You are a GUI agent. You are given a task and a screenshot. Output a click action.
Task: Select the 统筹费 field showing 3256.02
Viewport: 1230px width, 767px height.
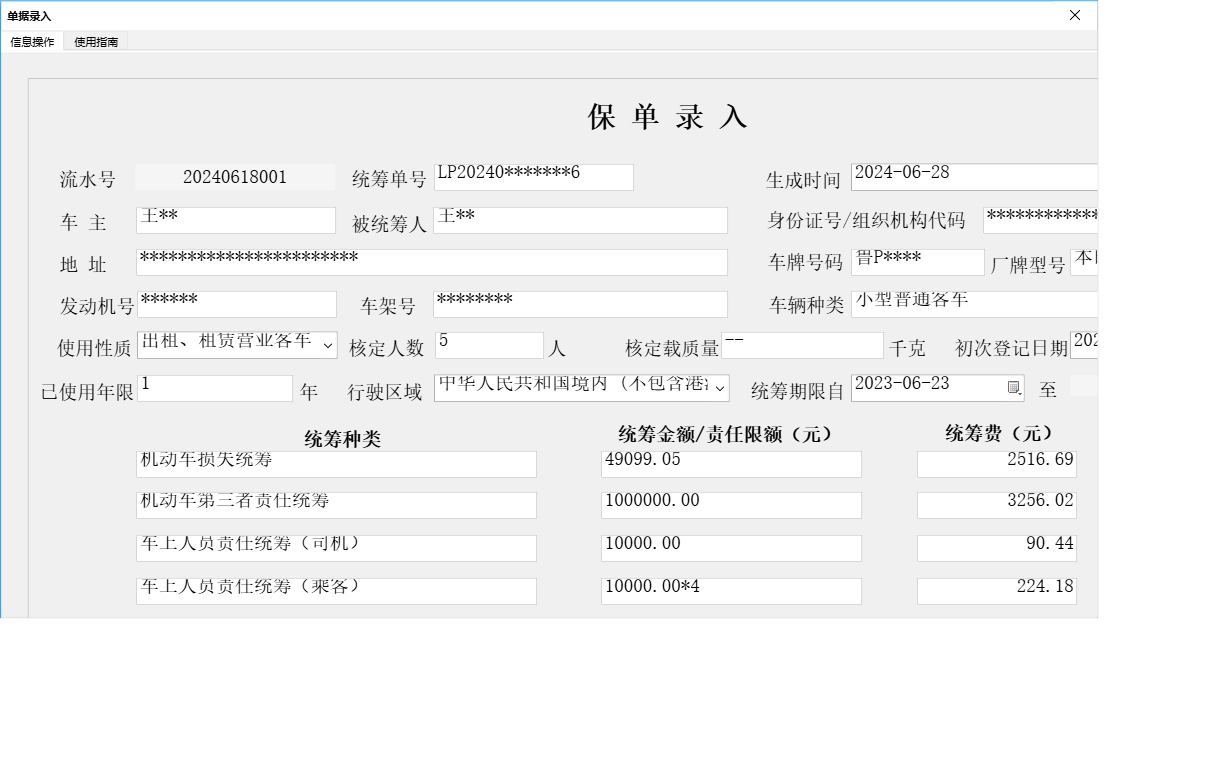tap(995, 504)
